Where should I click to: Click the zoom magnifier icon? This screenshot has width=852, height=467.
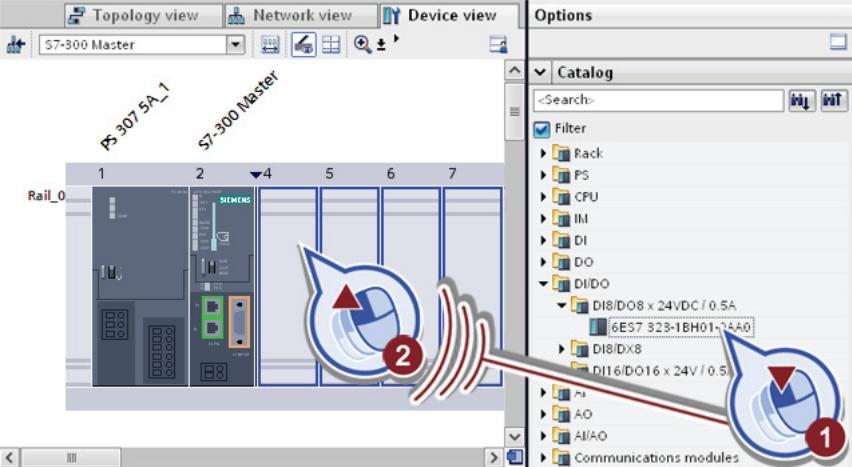coord(362,45)
